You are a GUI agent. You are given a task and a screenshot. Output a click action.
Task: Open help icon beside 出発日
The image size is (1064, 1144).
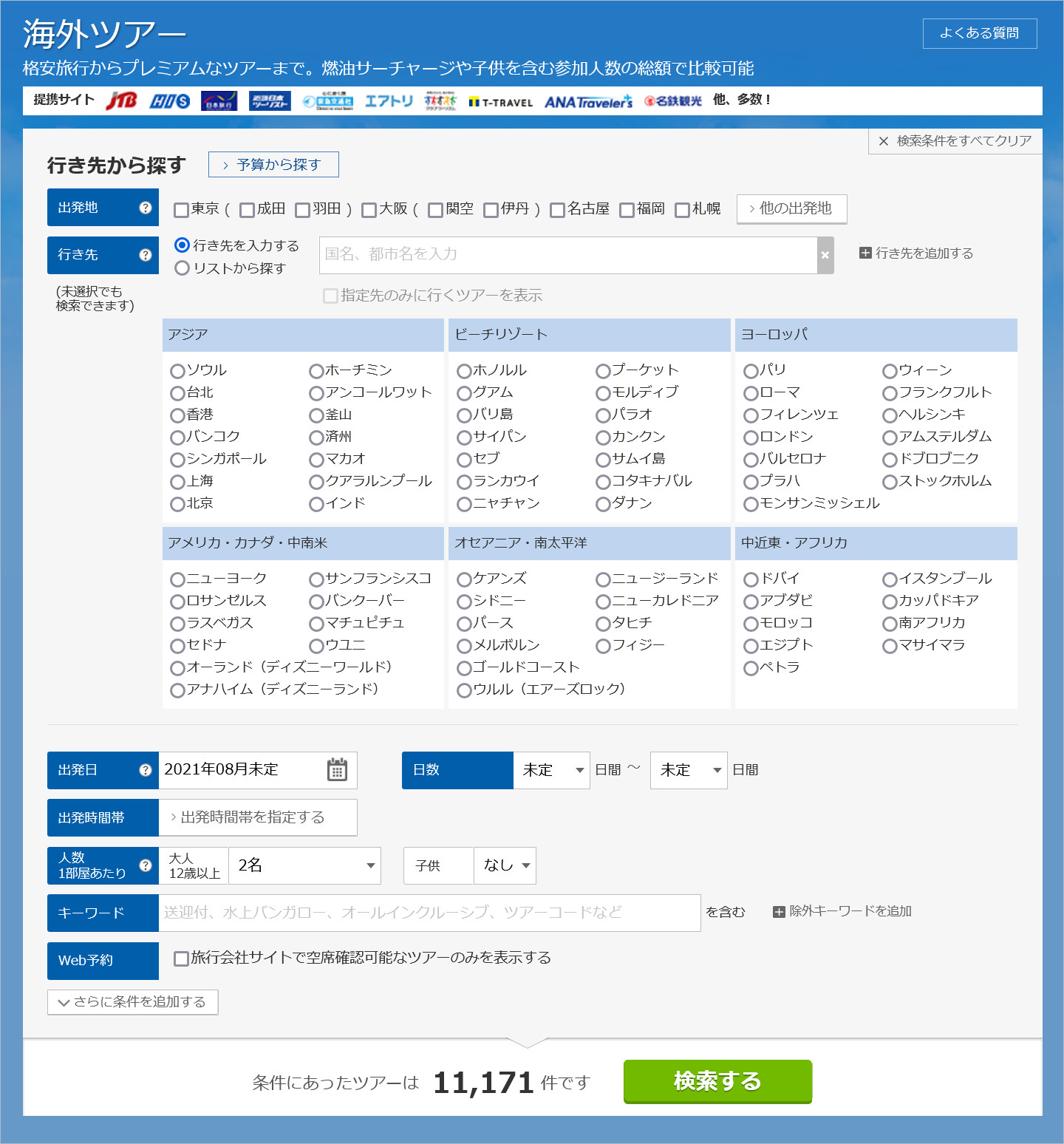point(146,770)
